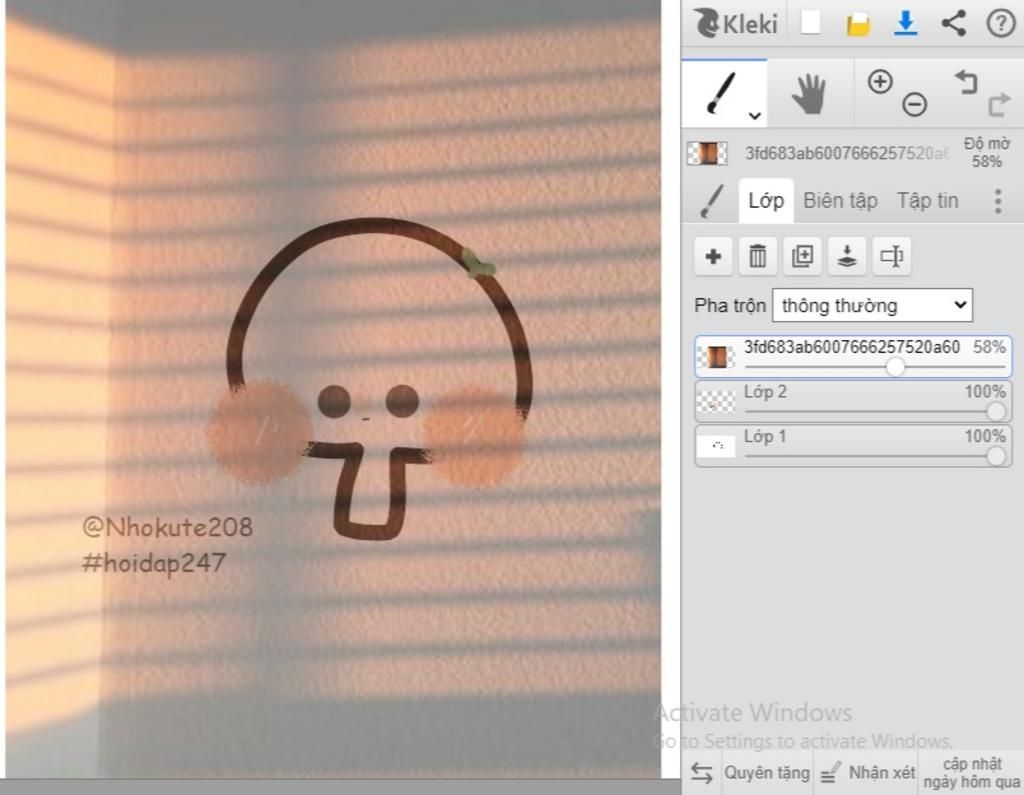Swap panel side with arrows icon

coord(701,773)
